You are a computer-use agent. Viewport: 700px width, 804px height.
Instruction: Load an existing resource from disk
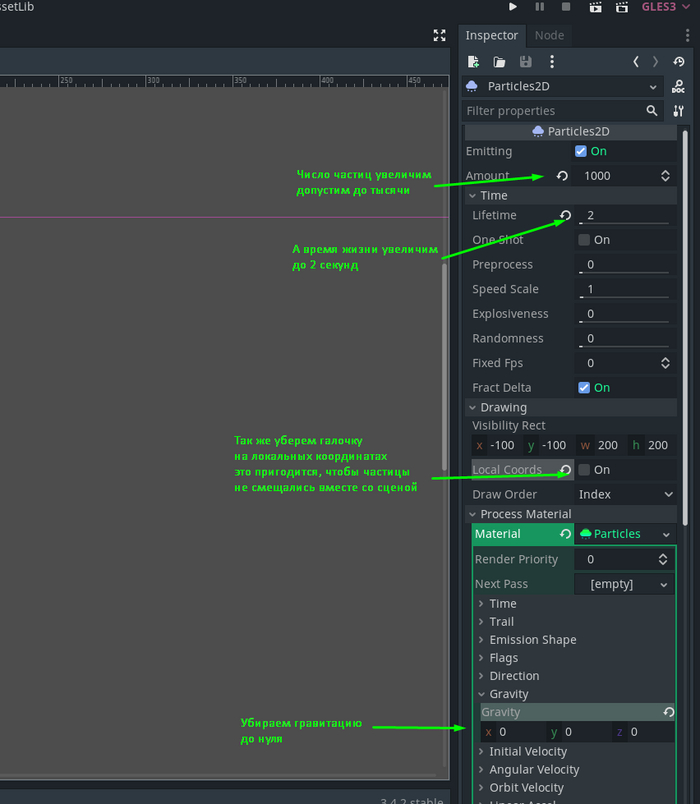(500, 62)
